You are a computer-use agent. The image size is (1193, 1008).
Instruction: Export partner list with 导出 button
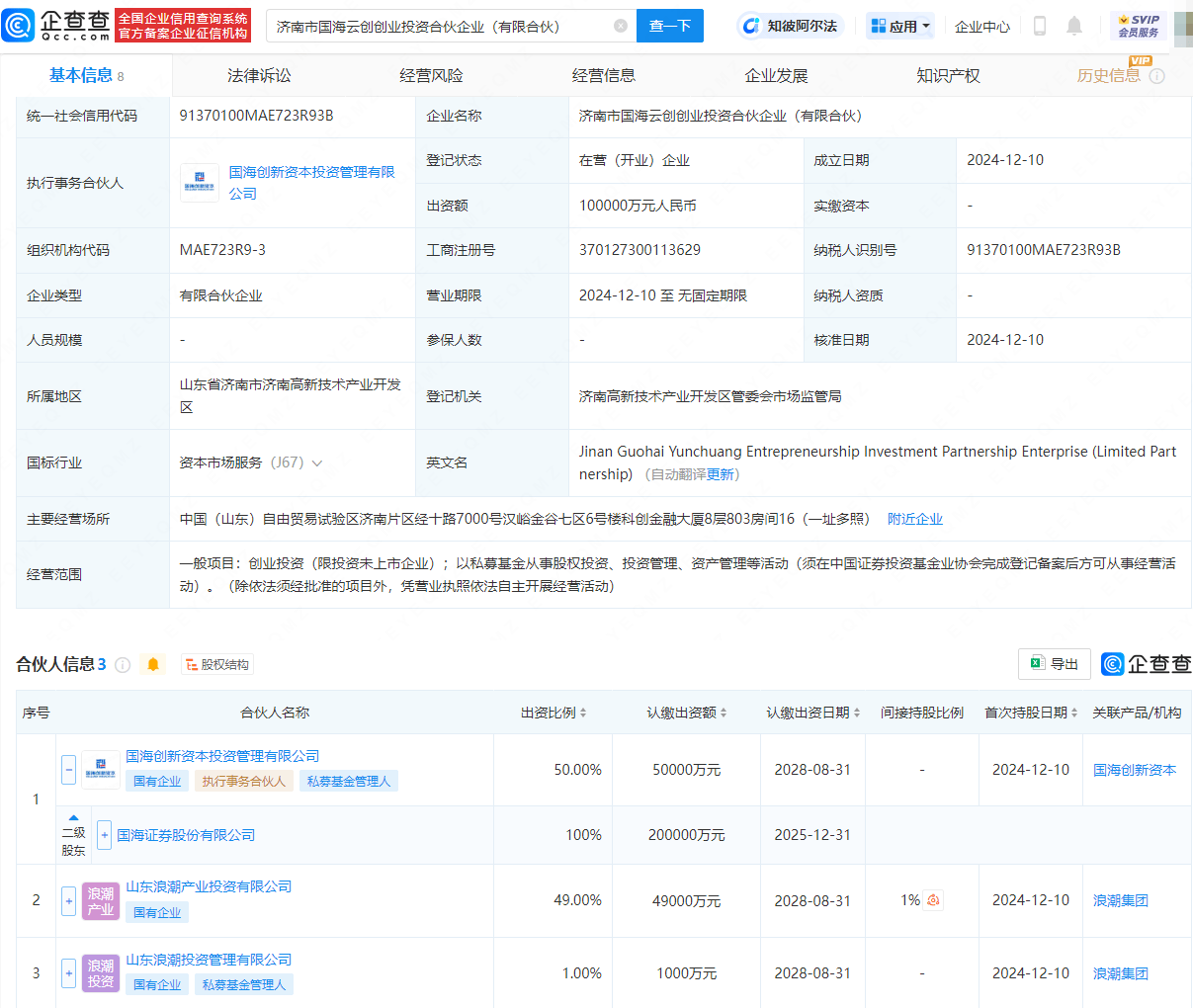(x=1055, y=664)
